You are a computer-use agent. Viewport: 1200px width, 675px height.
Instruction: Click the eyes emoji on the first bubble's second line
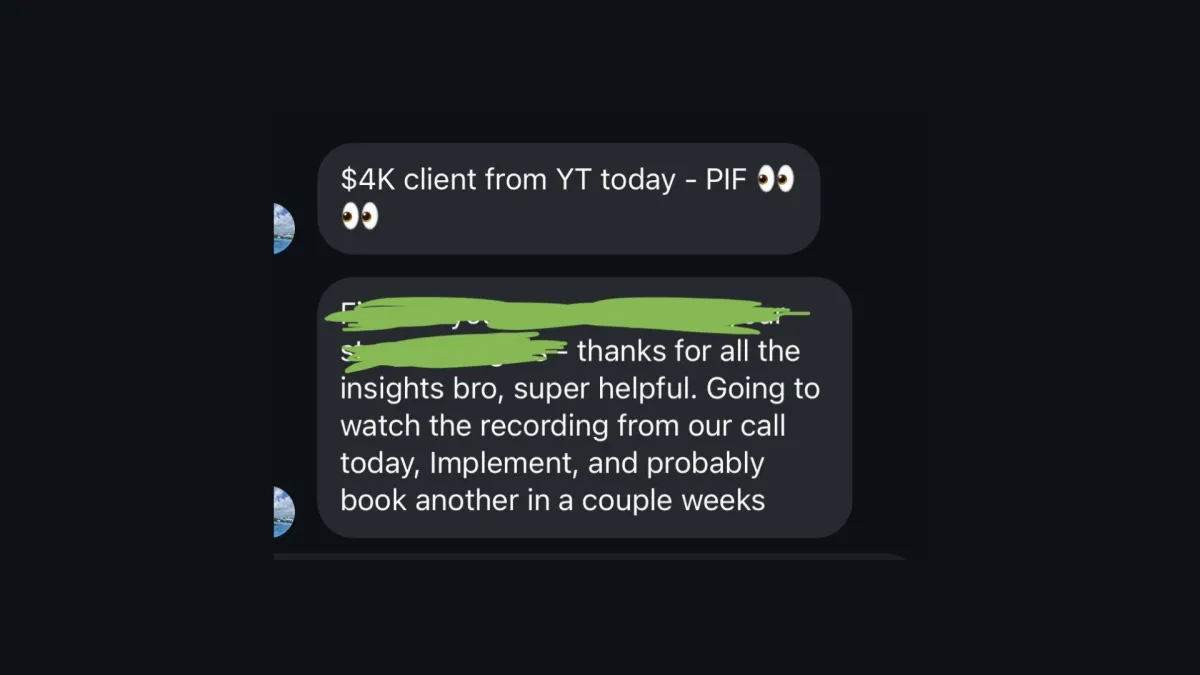[x=360, y=216]
